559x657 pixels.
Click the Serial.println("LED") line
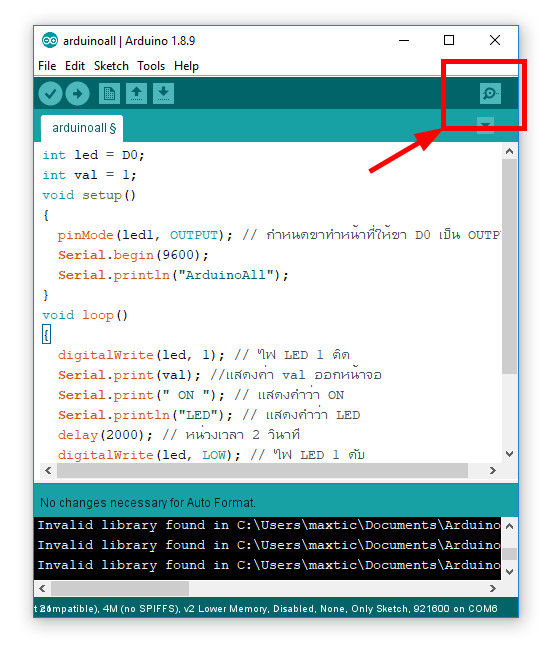[209, 415]
